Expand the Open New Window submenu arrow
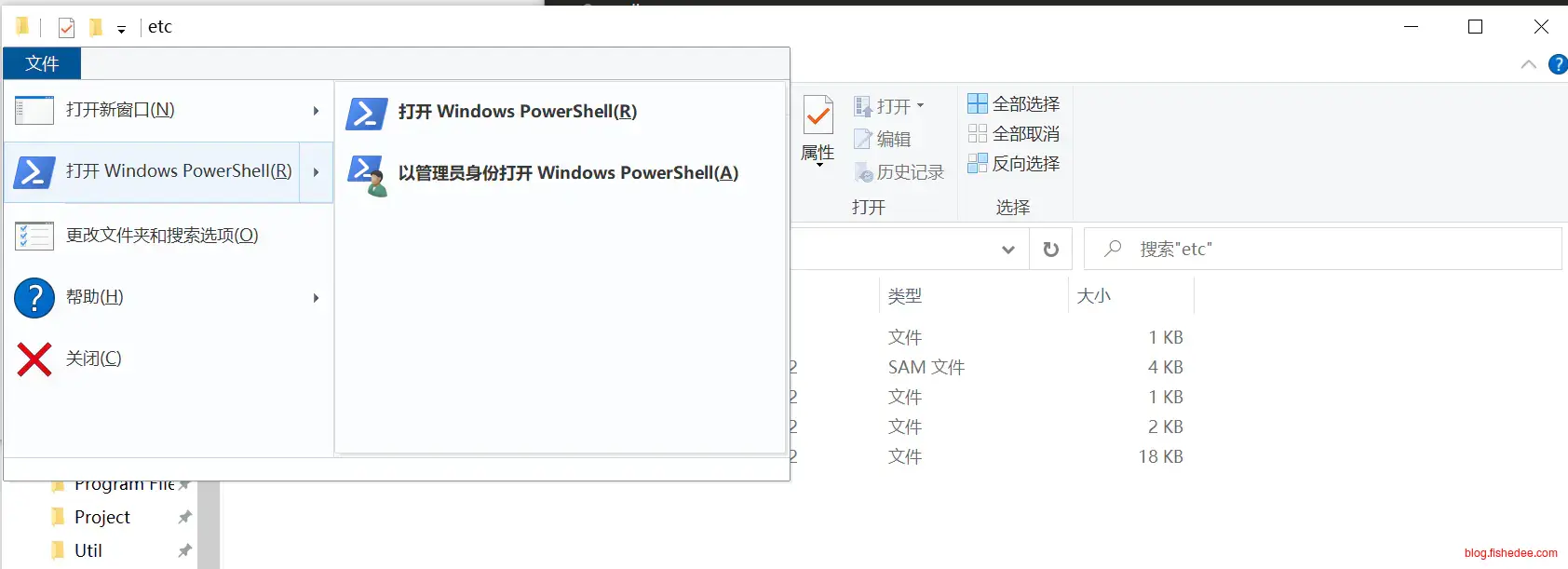 coord(317,110)
